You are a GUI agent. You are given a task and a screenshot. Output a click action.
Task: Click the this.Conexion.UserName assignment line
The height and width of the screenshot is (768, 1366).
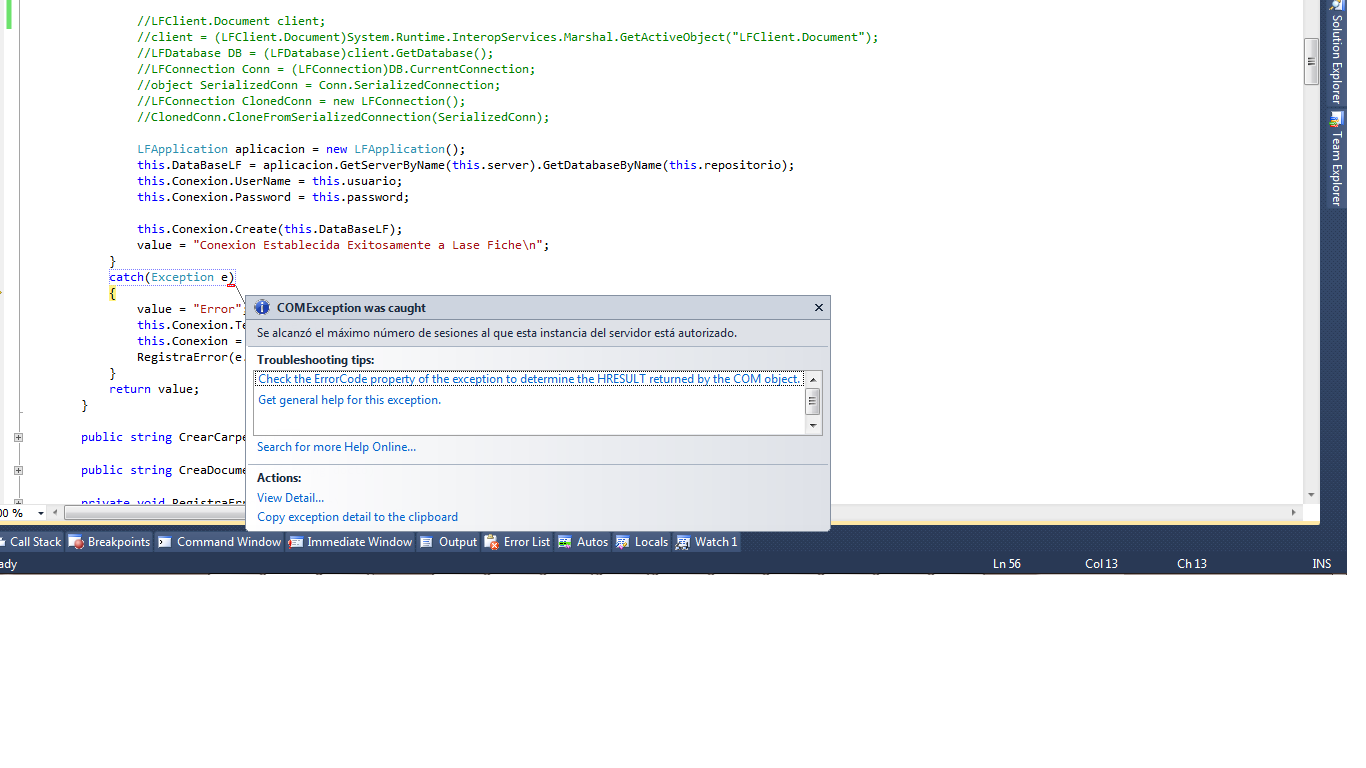270,181
